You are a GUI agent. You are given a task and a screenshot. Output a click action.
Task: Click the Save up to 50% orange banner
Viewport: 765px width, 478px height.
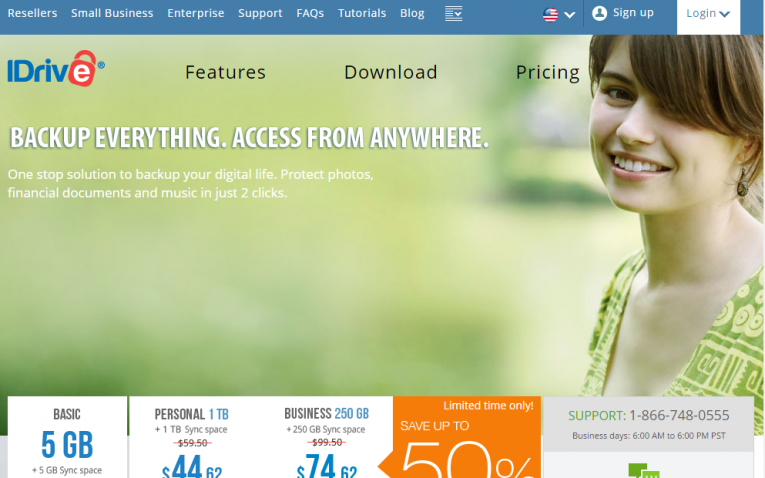[x=467, y=437]
